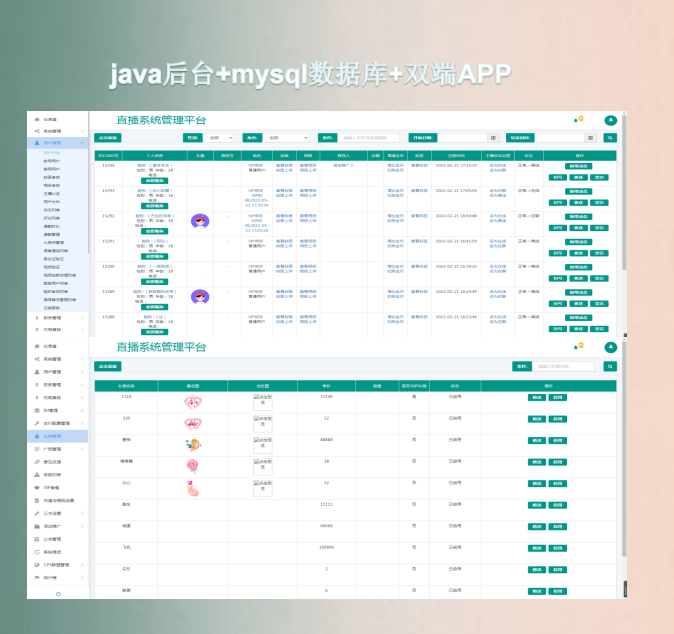Click the keyword search input in the user list panel
674x634 pixels.
click(368, 138)
